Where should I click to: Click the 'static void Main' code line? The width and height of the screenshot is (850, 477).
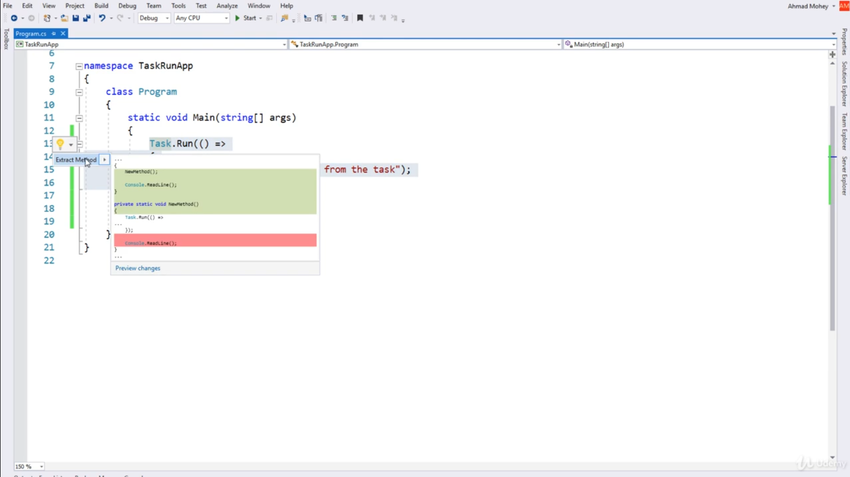[x=212, y=118]
